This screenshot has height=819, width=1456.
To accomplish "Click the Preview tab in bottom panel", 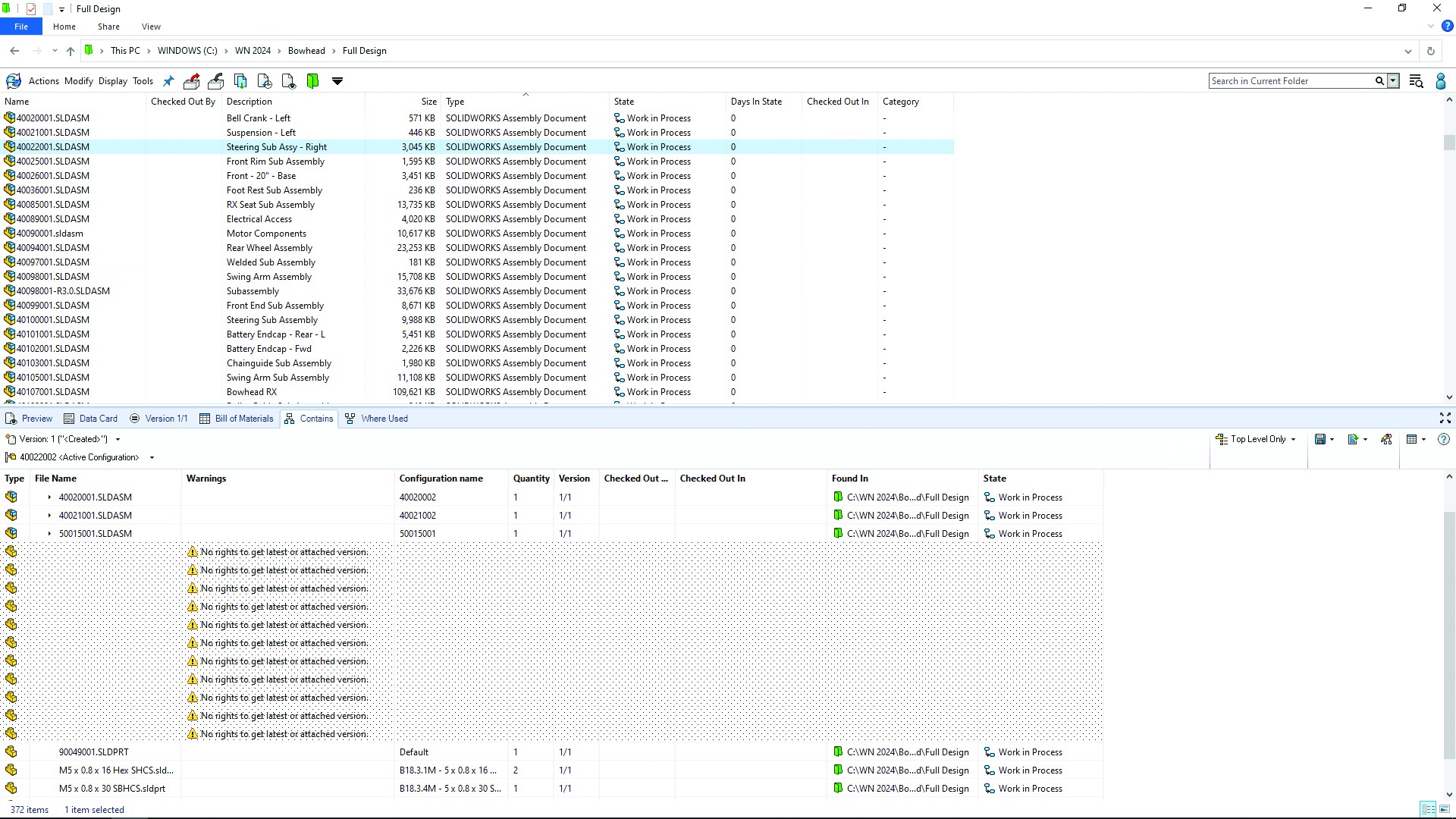I will pos(36,418).
